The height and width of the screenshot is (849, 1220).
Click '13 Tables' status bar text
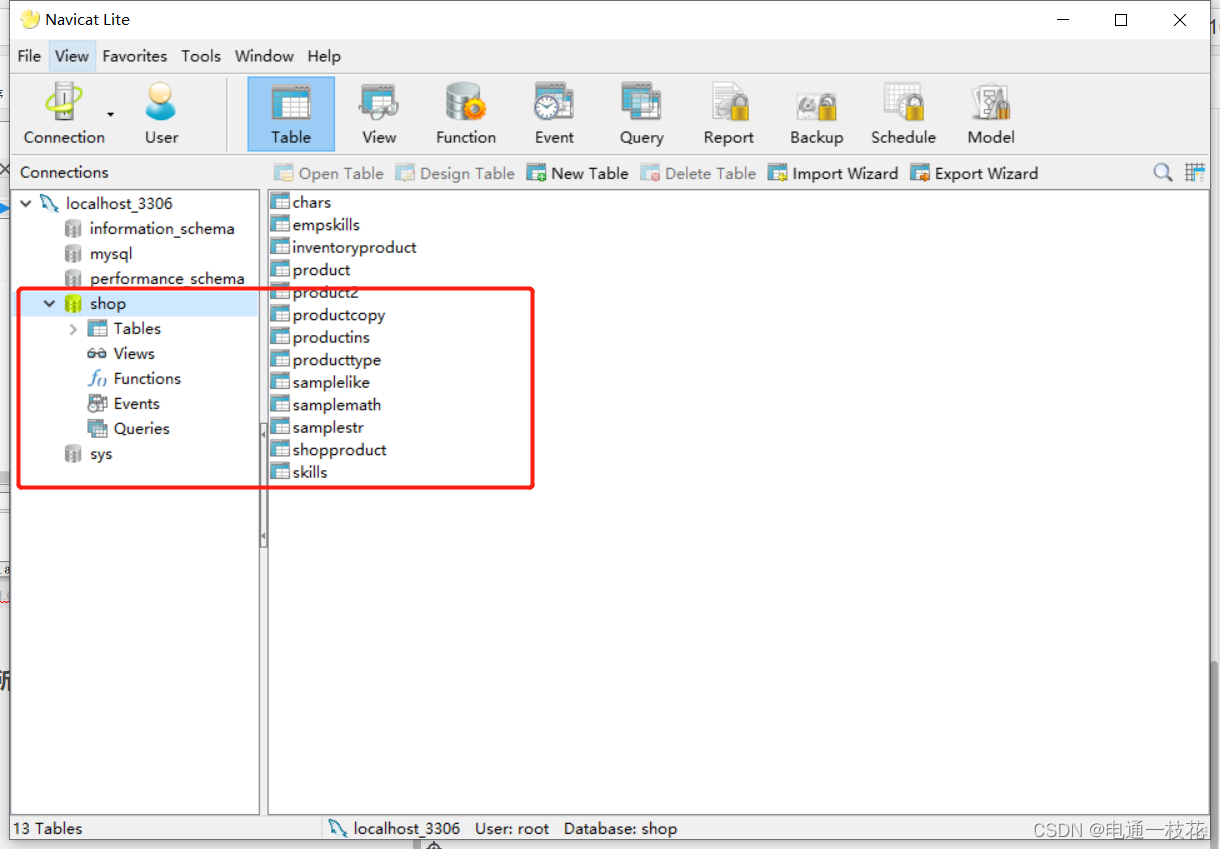click(x=47, y=828)
